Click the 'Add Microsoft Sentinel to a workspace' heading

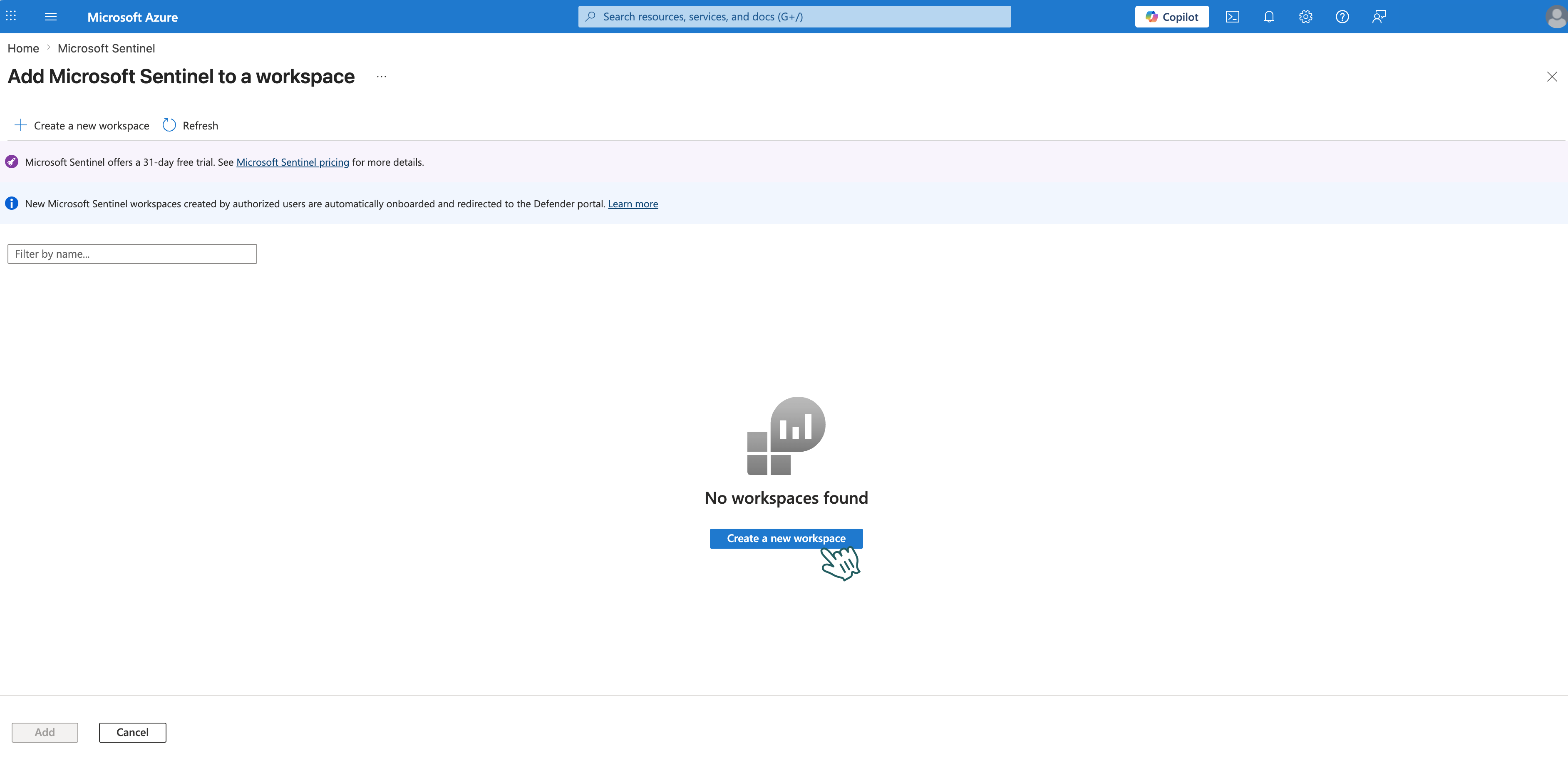tap(181, 77)
